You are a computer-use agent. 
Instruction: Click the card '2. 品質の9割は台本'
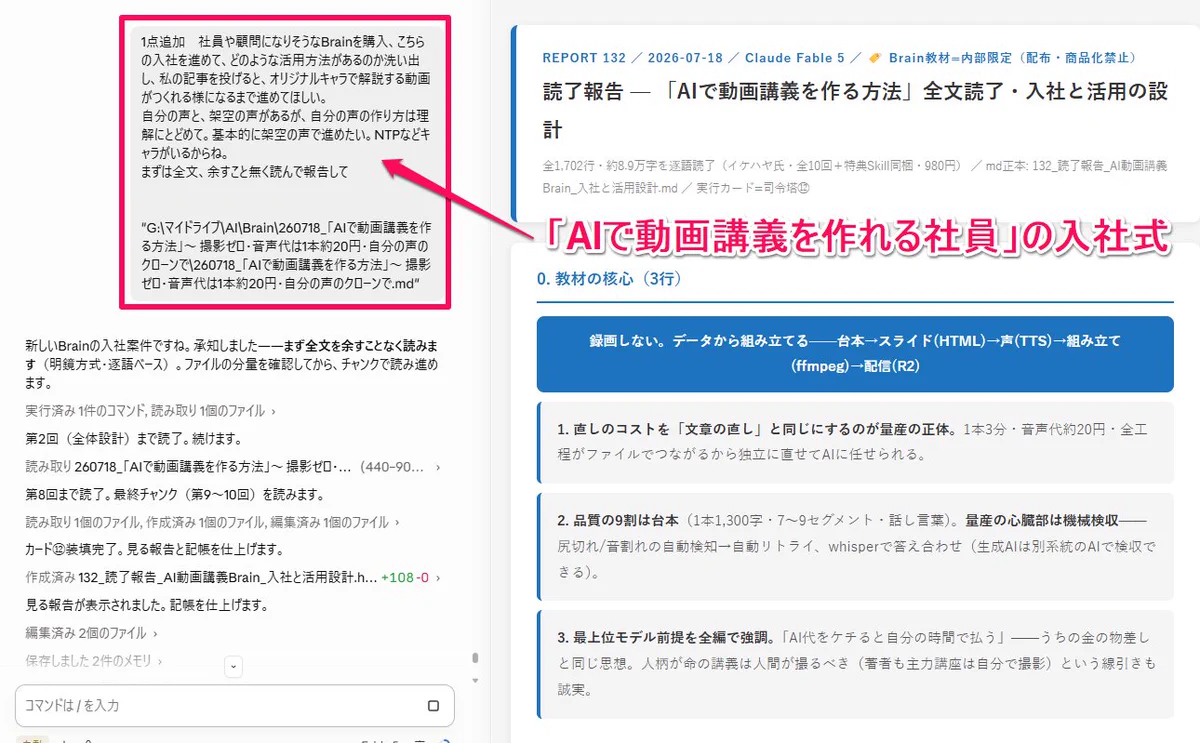(855, 548)
